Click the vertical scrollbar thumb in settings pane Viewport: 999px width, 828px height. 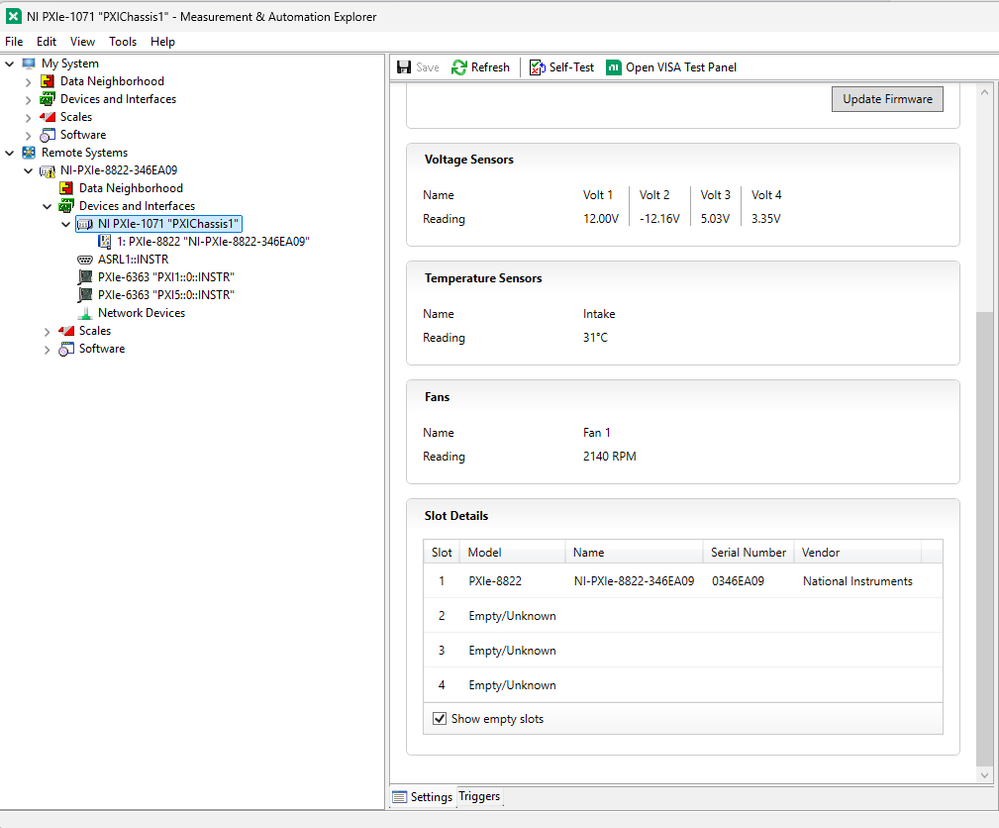click(984, 538)
